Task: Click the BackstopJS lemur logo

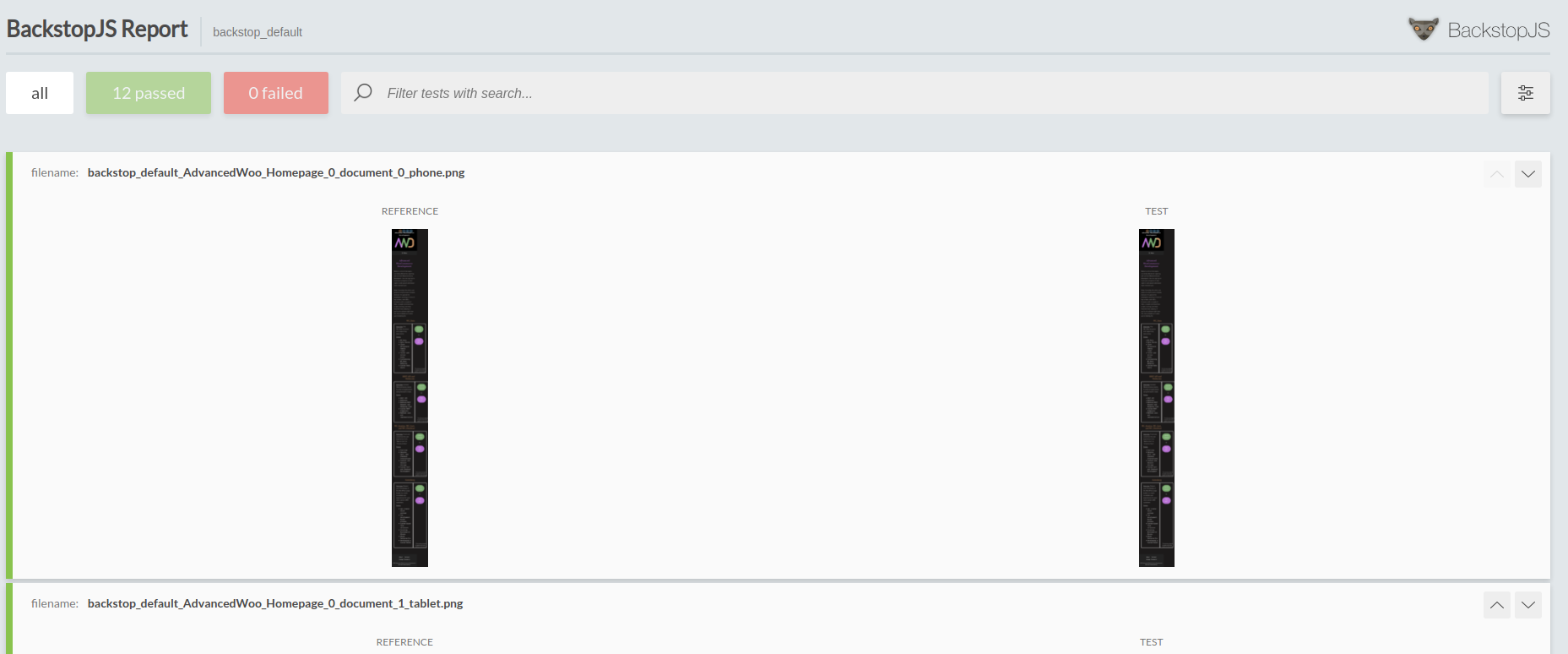Action: (x=1424, y=29)
